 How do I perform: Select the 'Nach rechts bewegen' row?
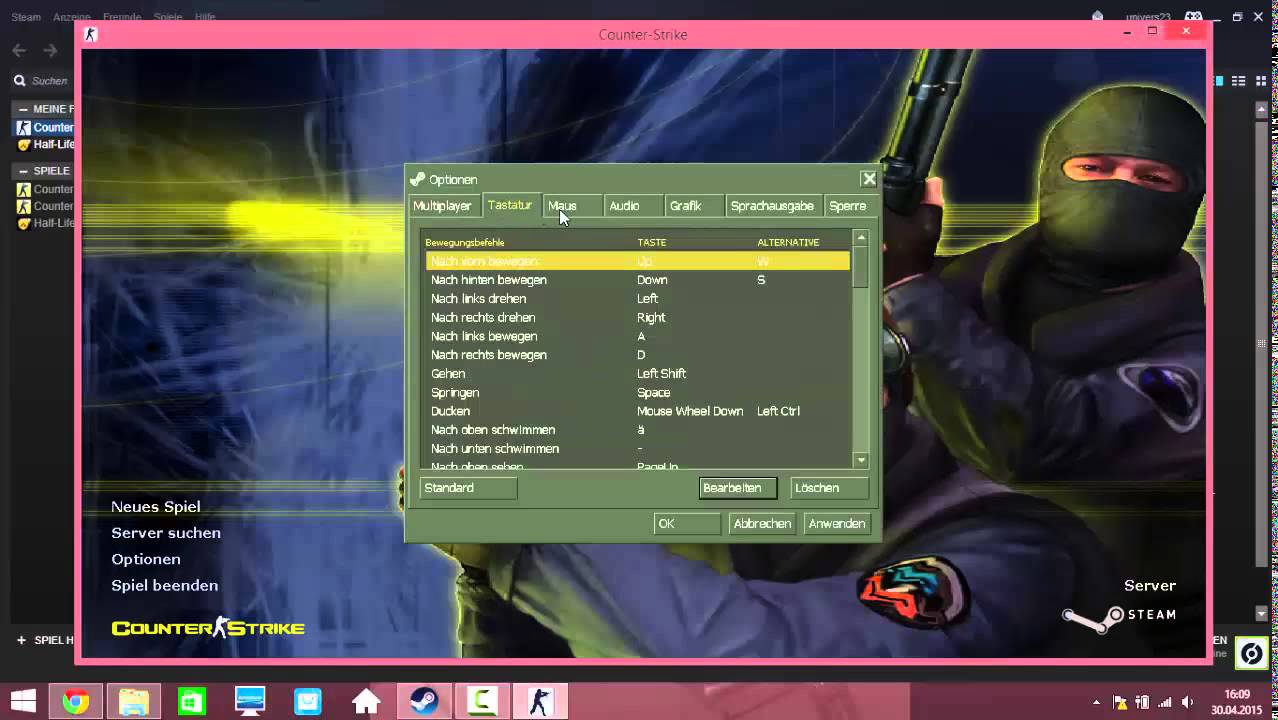[637, 355]
